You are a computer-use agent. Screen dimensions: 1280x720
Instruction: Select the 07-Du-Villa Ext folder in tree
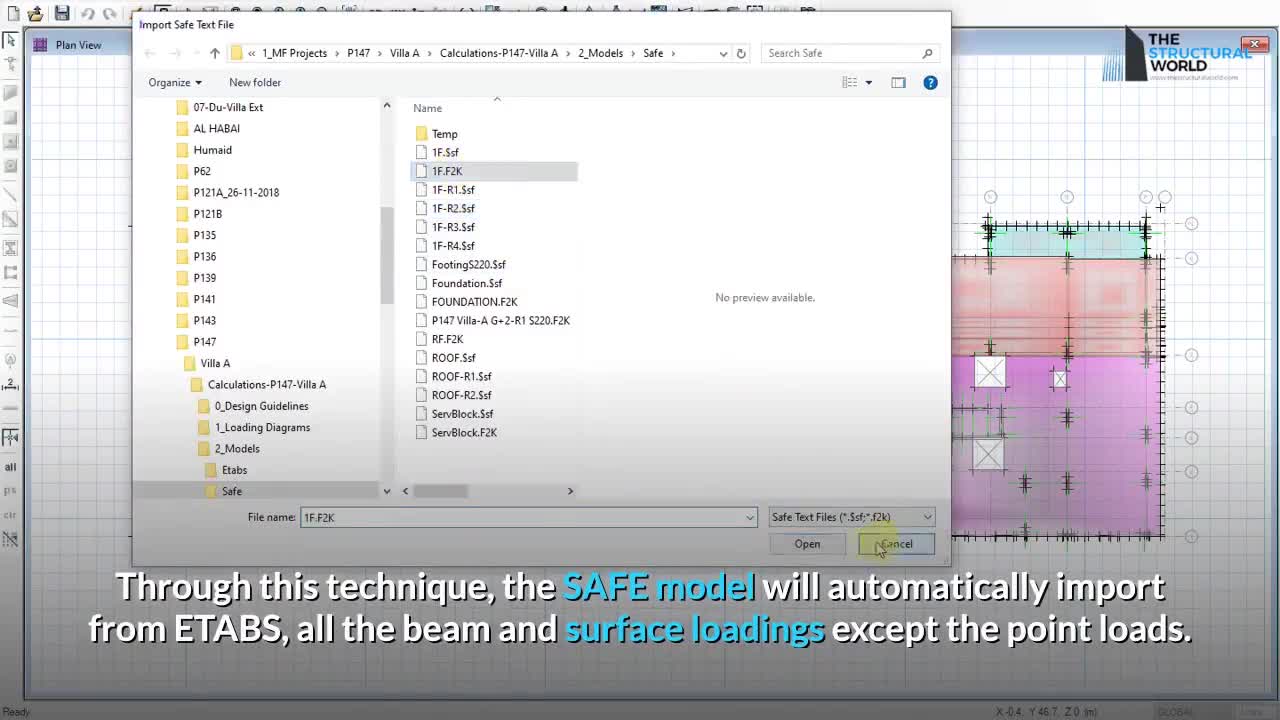[x=228, y=107]
